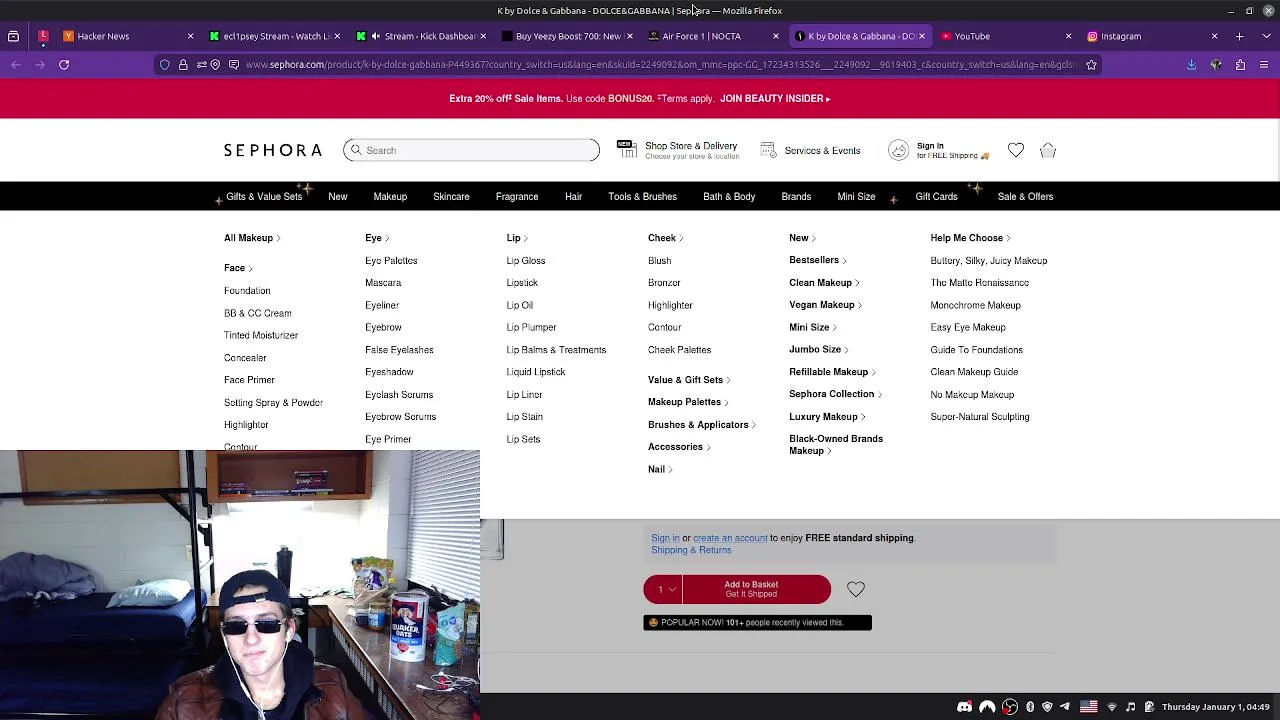Expand the Cheek category

coord(665,238)
